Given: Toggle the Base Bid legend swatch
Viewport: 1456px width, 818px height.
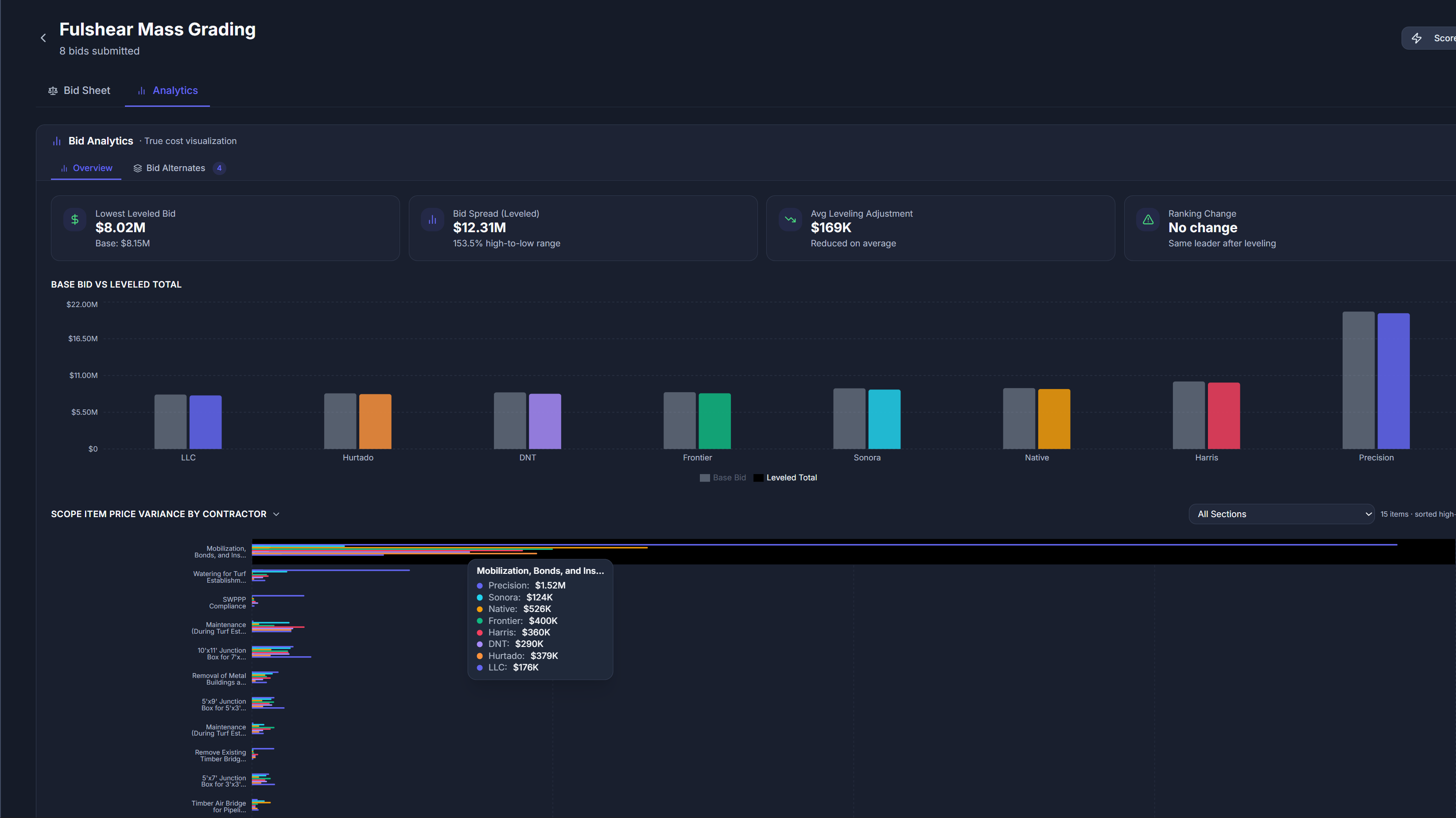Looking at the screenshot, I should click(x=705, y=478).
